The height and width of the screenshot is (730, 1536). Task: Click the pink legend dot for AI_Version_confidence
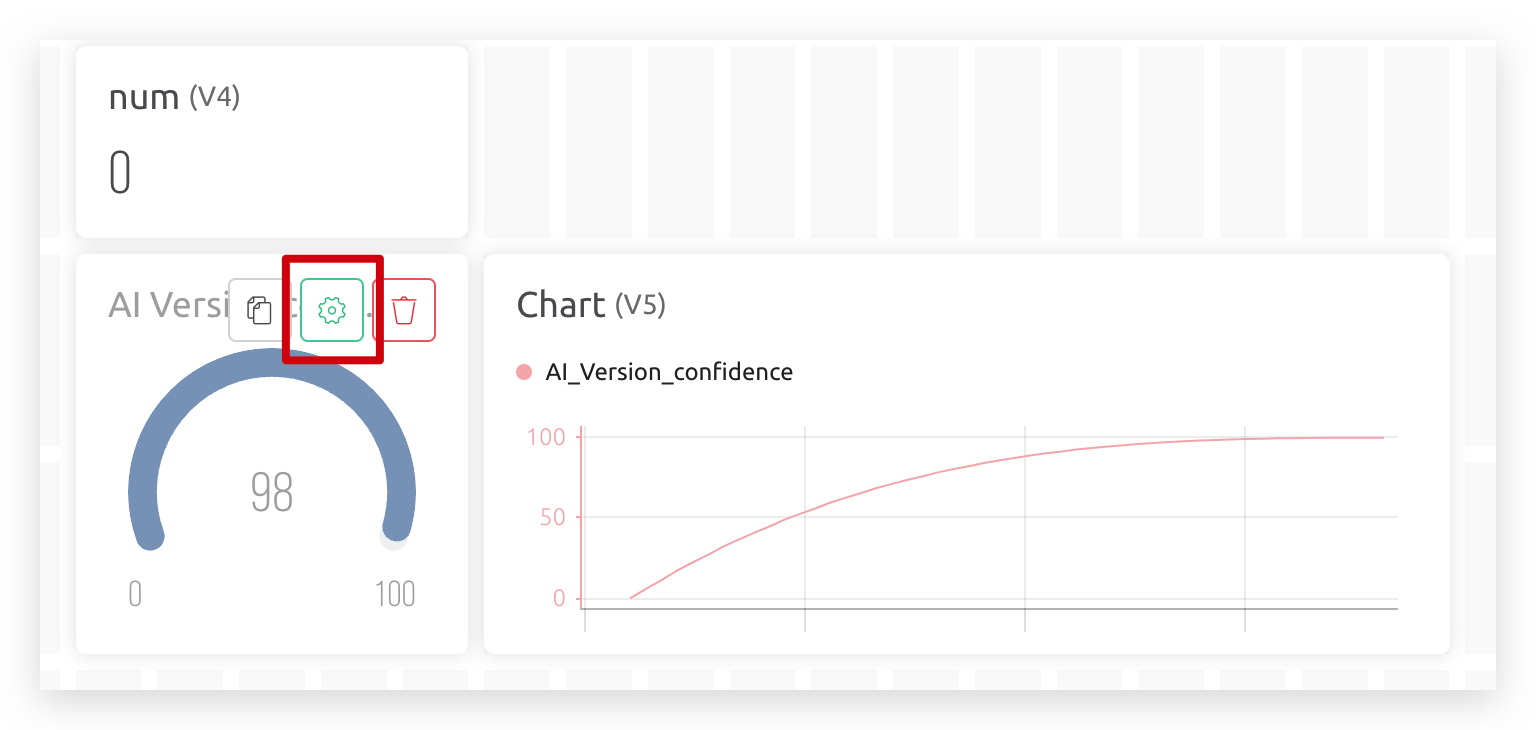coord(524,373)
